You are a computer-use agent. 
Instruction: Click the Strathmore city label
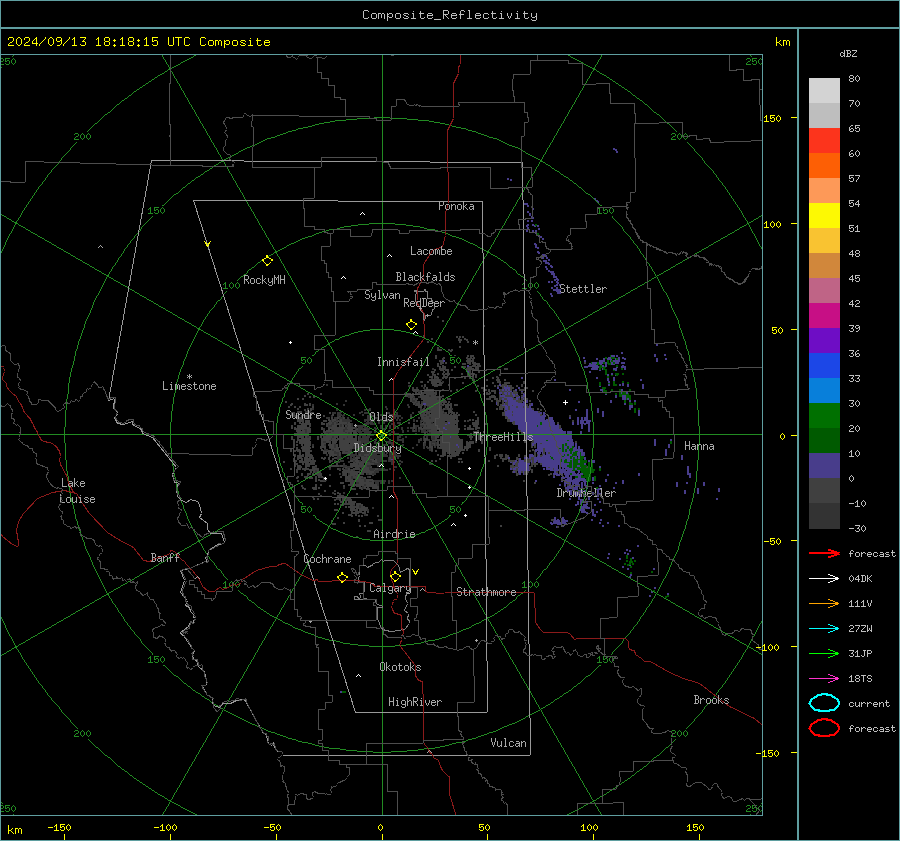click(x=486, y=592)
